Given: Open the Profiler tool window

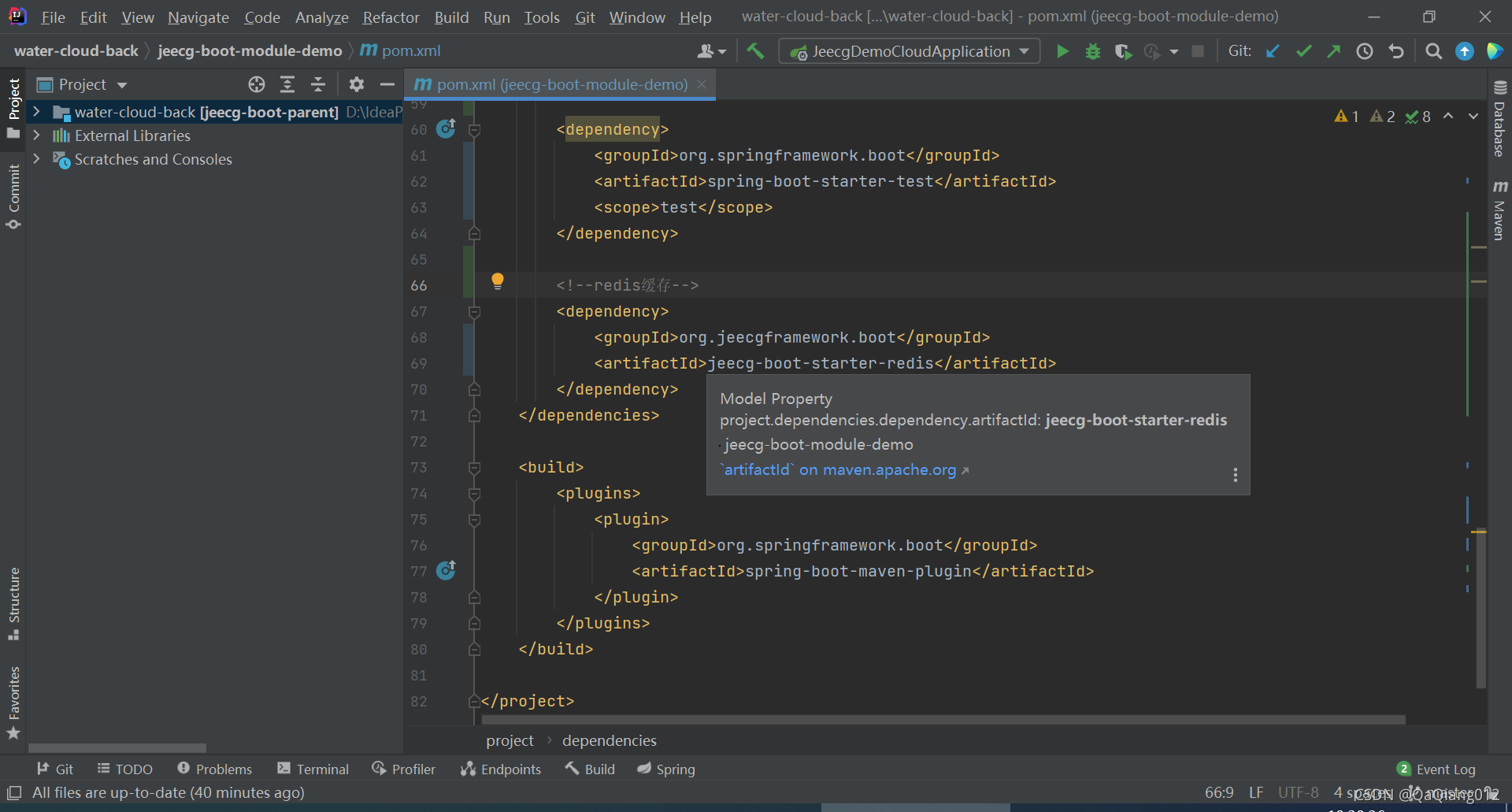Looking at the screenshot, I should click(403, 769).
